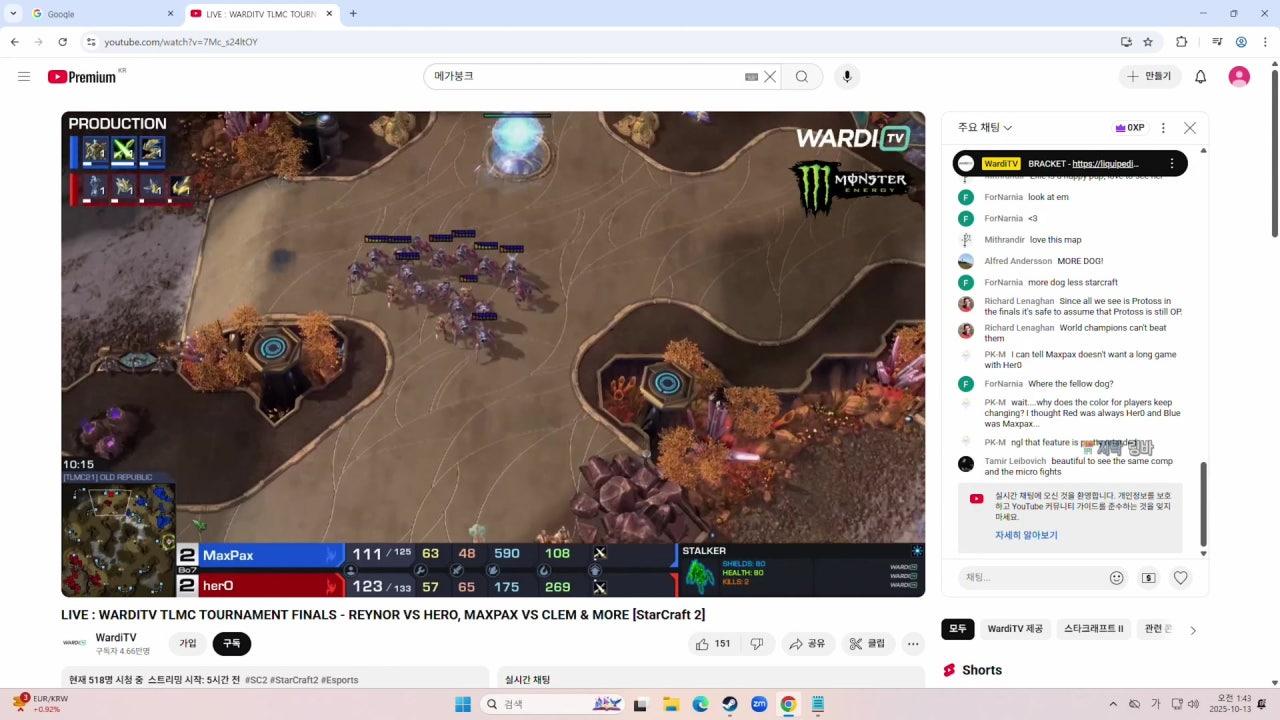The width and height of the screenshot is (1280, 720).
Task: Expand the 주요 채팅 chat mode dropdown
Action: tap(985, 128)
